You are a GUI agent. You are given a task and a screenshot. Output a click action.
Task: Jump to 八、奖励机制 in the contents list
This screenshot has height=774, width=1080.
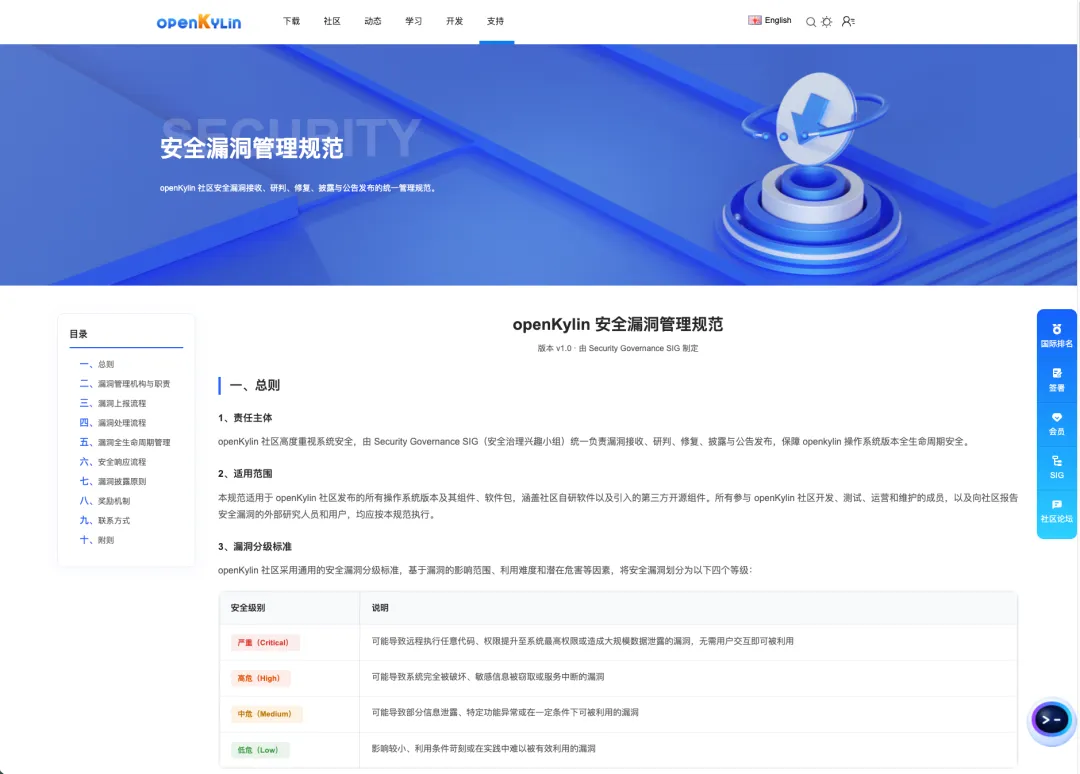[x=105, y=501]
